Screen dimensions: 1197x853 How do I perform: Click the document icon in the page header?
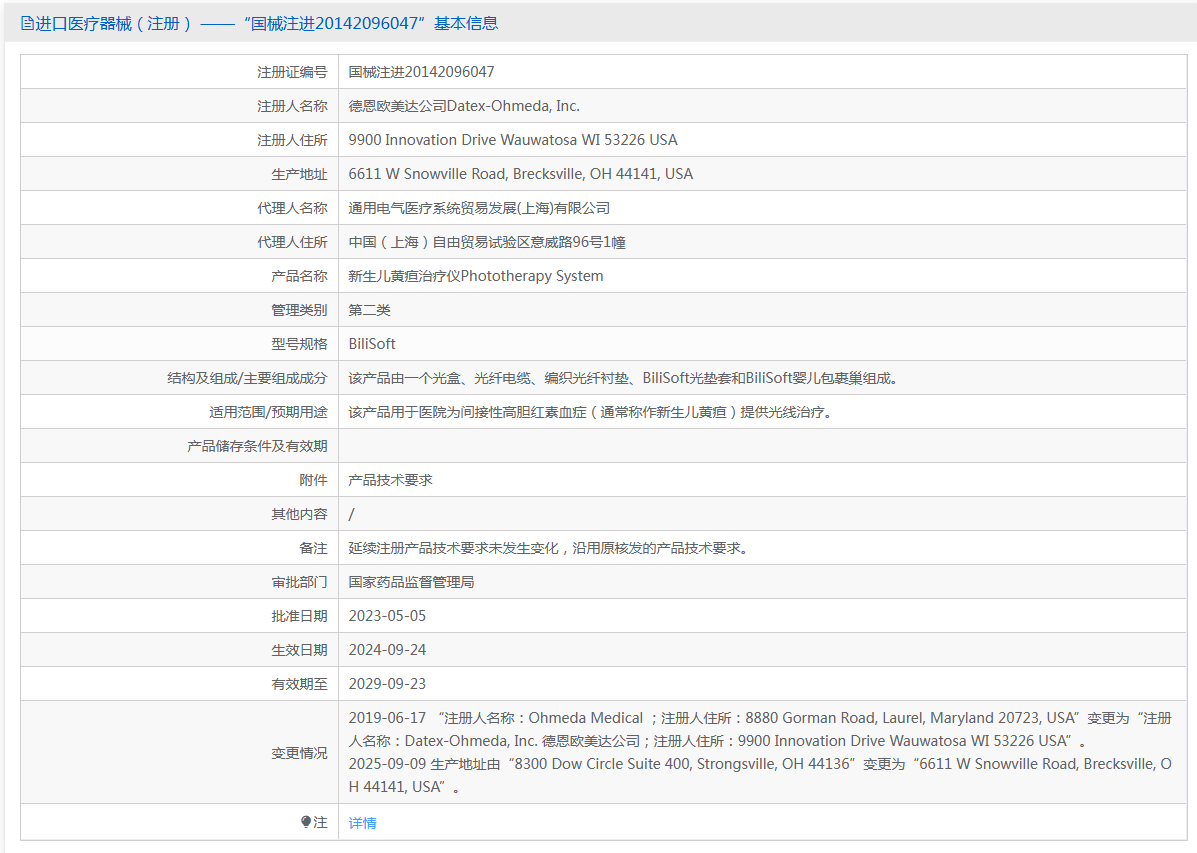[x=27, y=24]
